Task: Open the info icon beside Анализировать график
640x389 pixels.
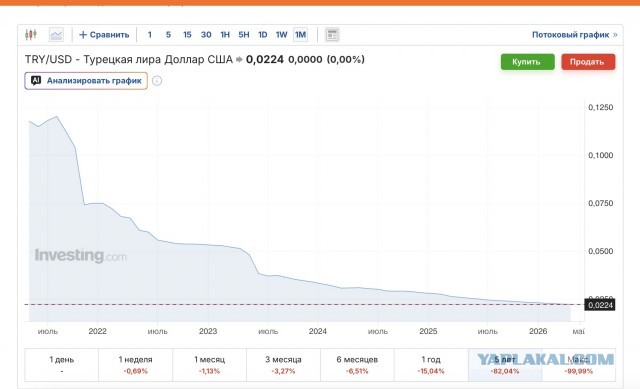Action: click(157, 81)
